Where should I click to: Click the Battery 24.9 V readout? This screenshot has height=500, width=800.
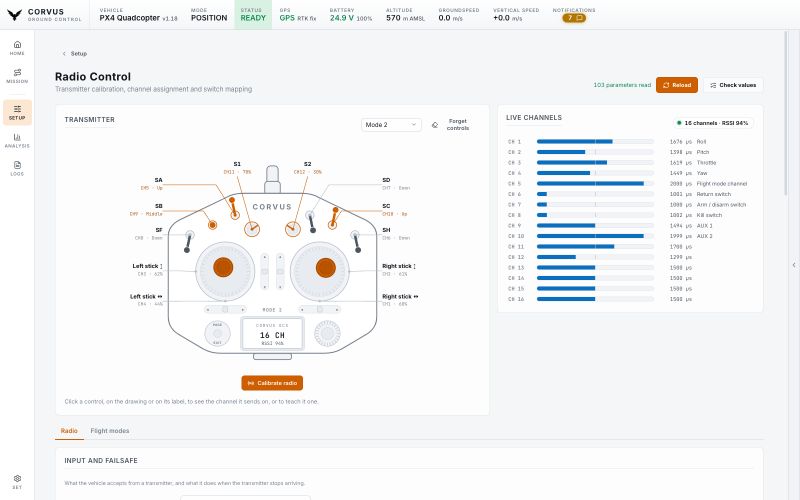(x=351, y=14)
